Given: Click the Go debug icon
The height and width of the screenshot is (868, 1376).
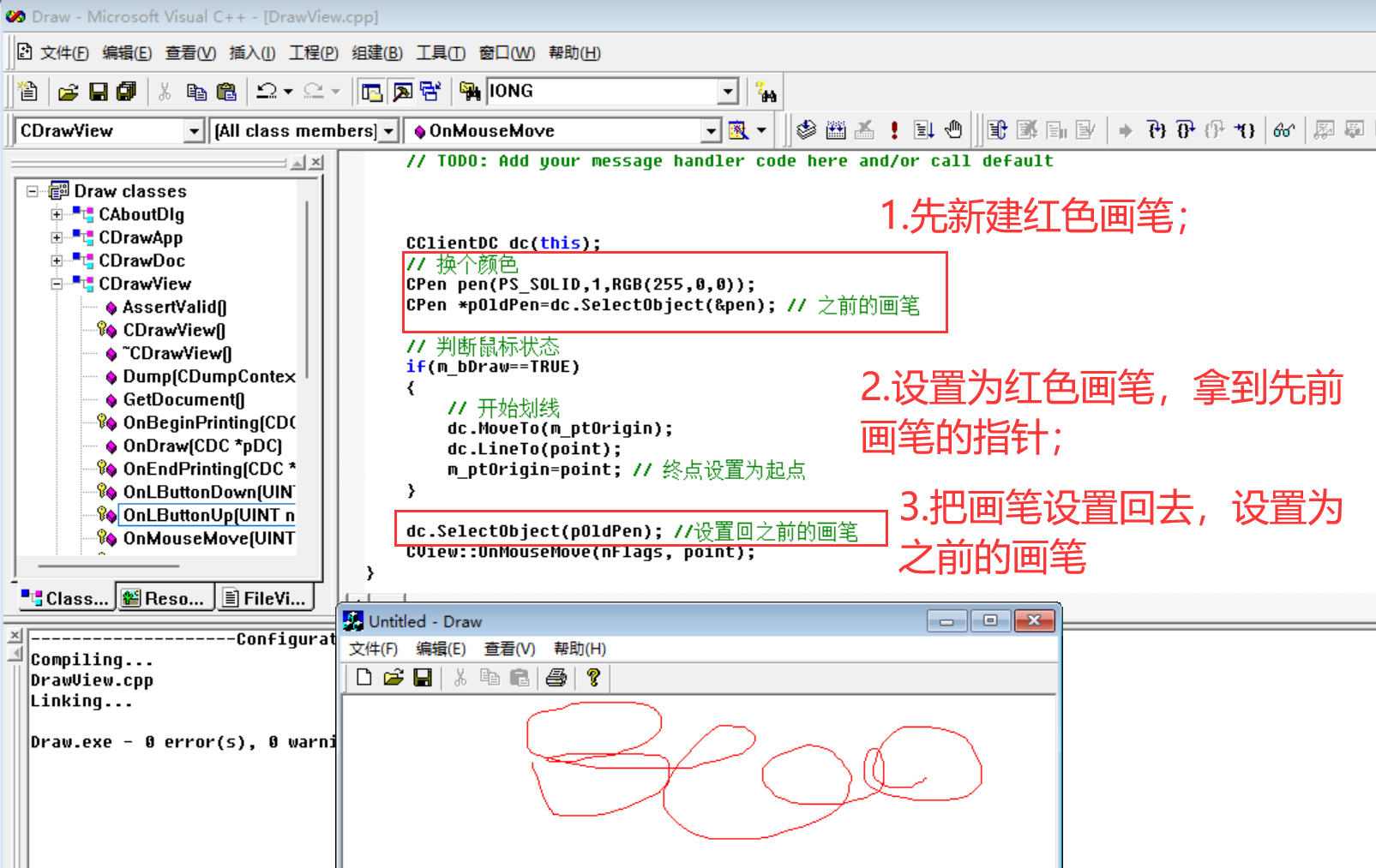Looking at the screenshot, I should point(923,130).
